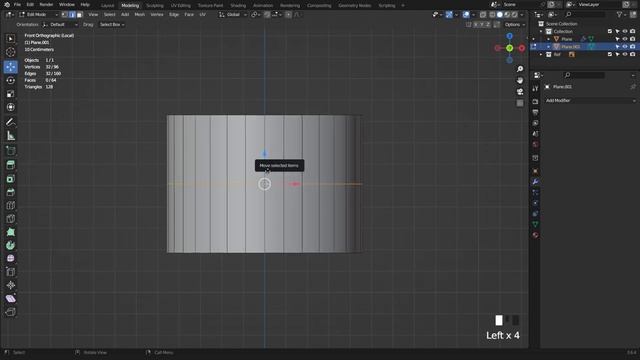Open the Edit Mode dropdown
This screenshot has height=360, width=640.
point(38,15)
